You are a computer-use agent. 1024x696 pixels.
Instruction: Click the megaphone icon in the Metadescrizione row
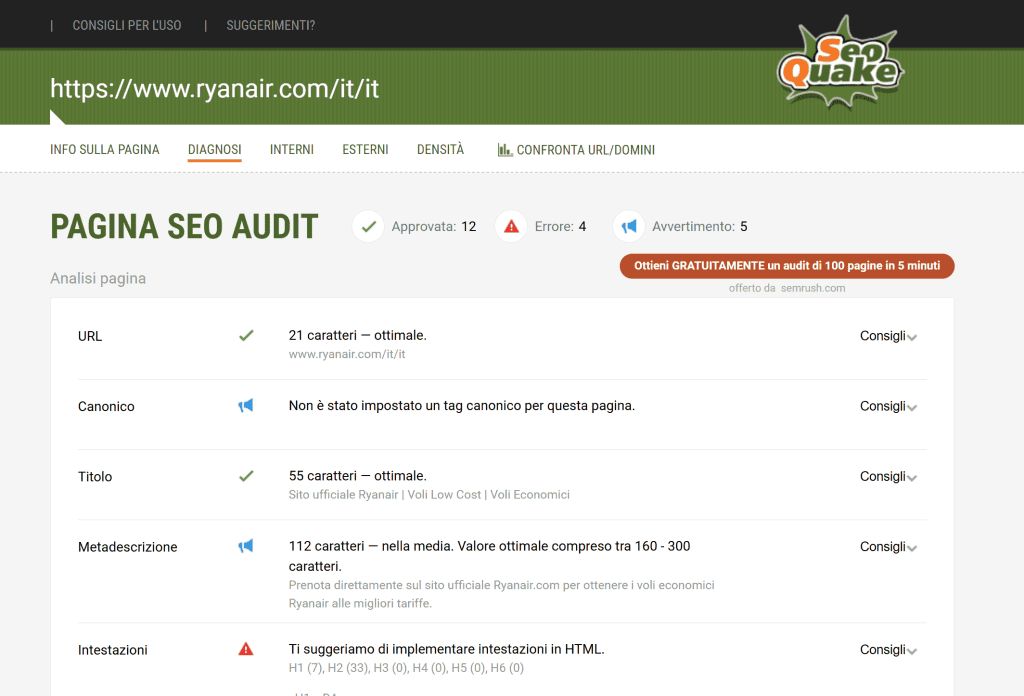pos(246,546)
